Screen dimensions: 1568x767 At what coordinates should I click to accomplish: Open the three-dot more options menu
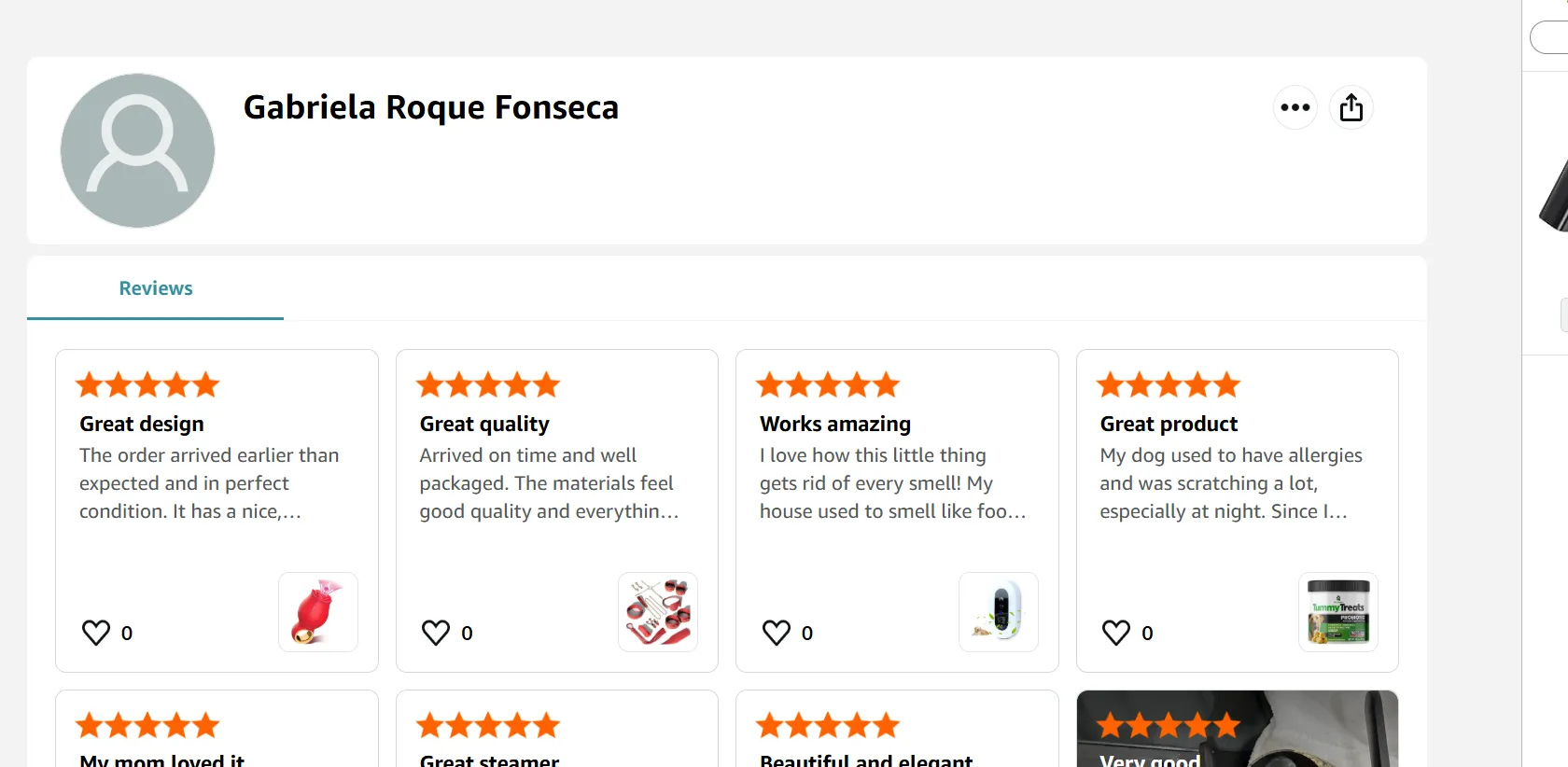[1295, 107]
